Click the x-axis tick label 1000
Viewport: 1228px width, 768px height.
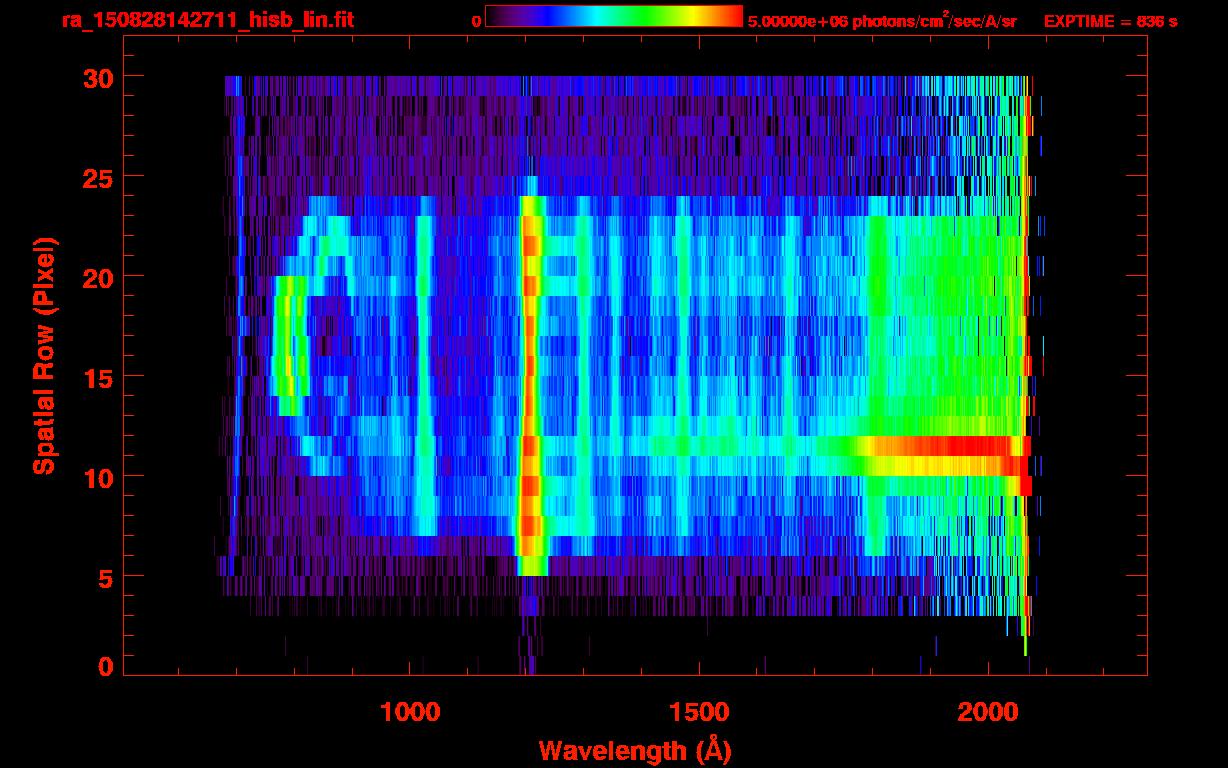[x=410, y=712]
